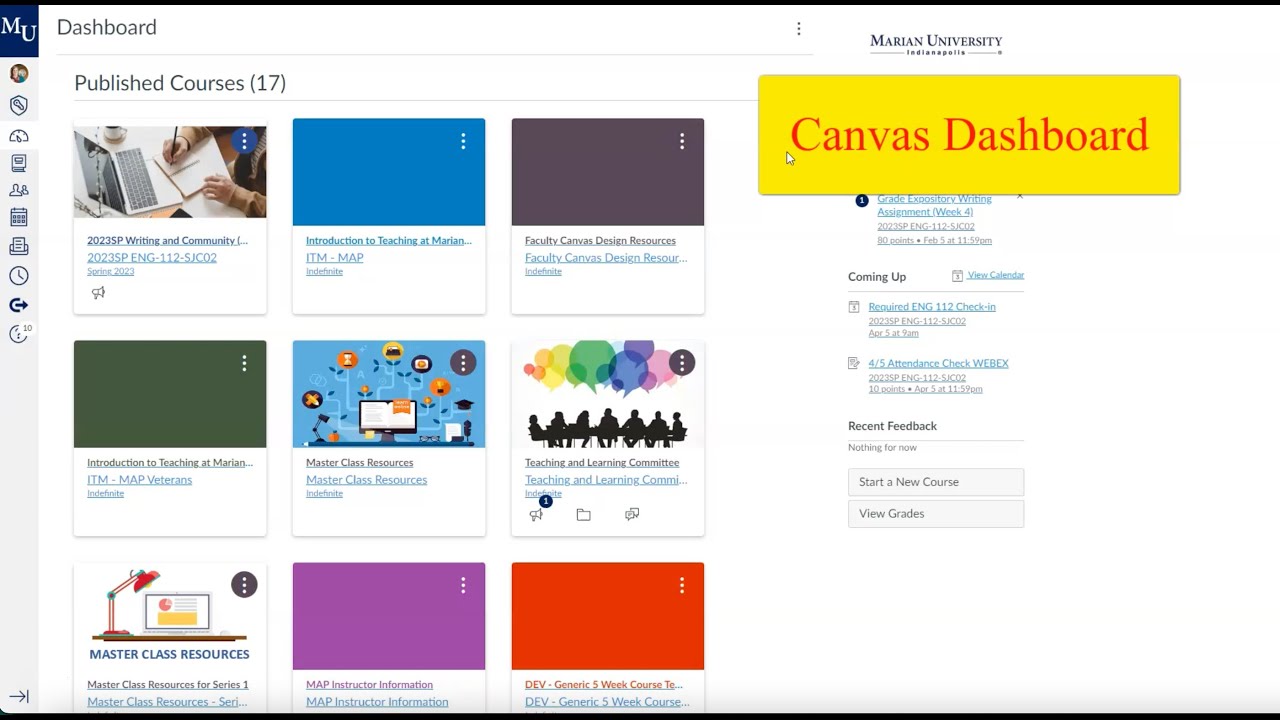This screenshot has height=720, width=1280.
Task: Click the Master Class Resources illustrated thumbnail
Action: point(389,394)
